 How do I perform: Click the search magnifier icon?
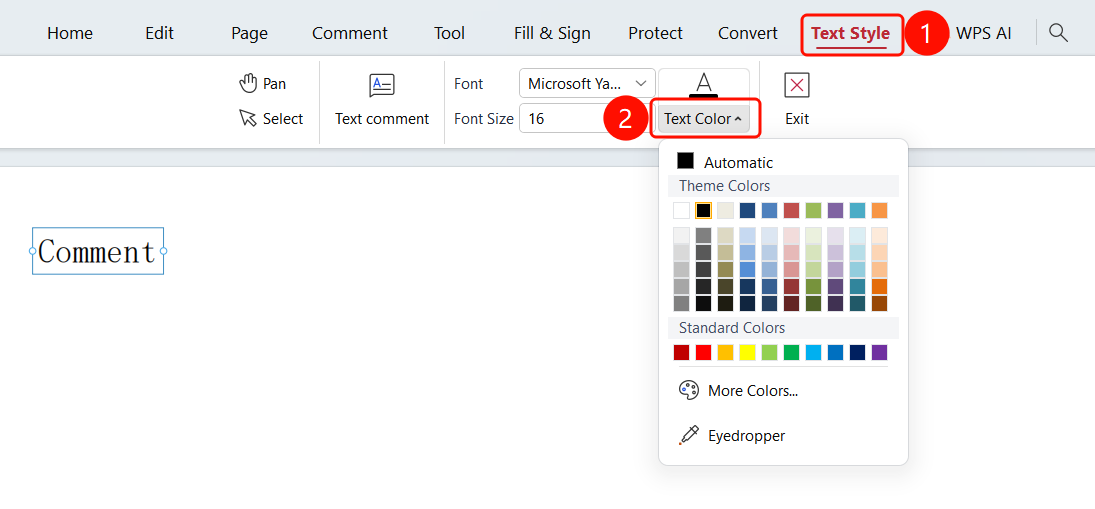click(1059, 32)
